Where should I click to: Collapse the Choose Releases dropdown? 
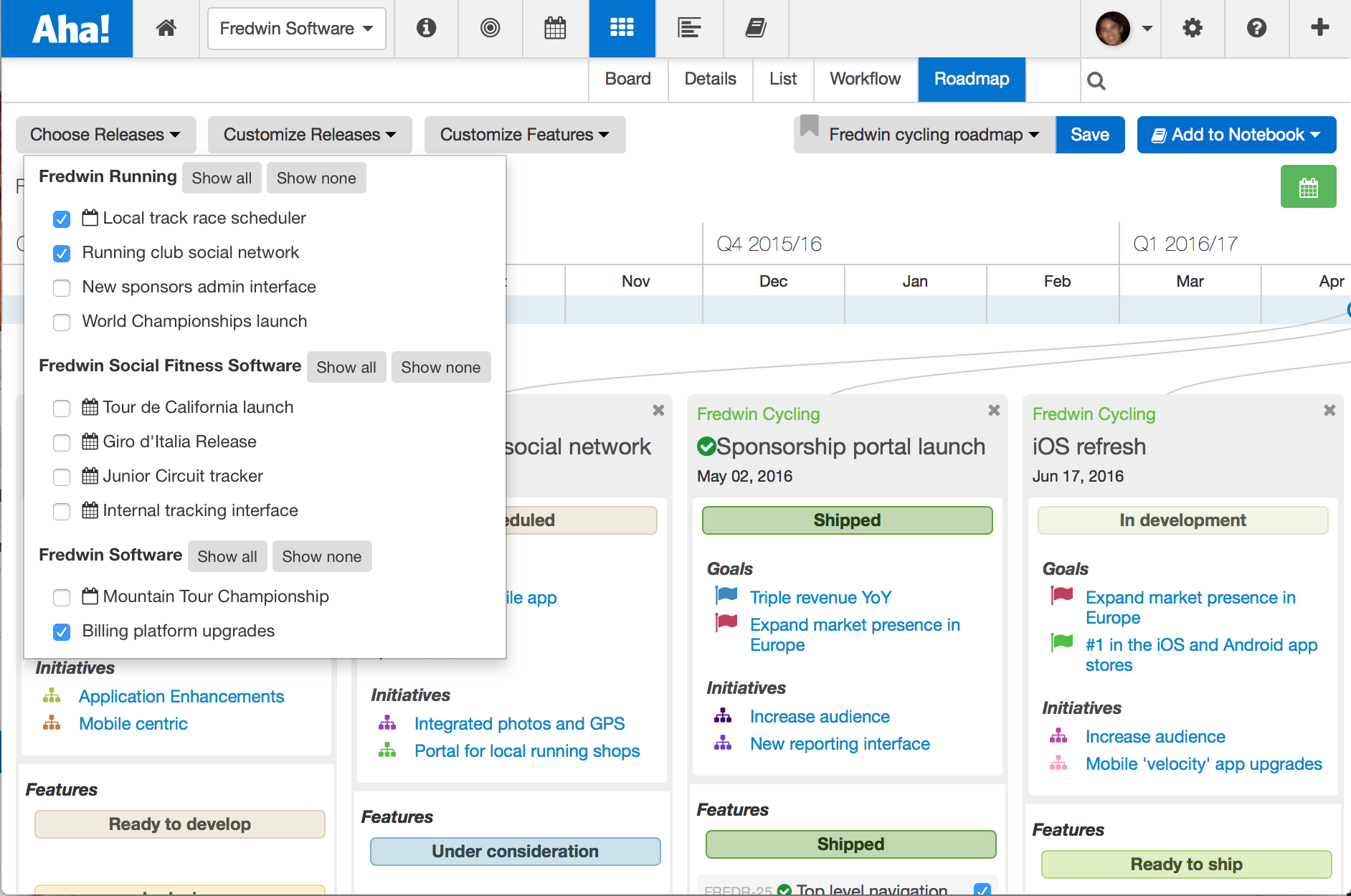pos(105,135)
